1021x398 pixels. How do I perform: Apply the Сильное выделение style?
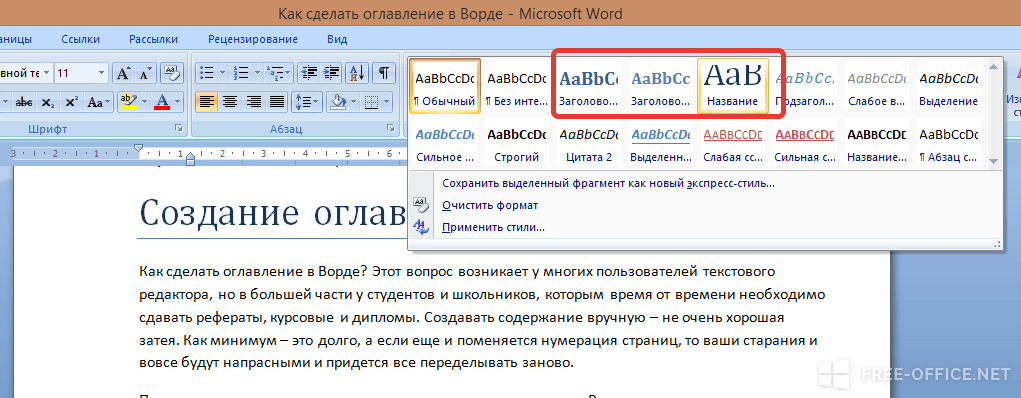pos(445,142)
